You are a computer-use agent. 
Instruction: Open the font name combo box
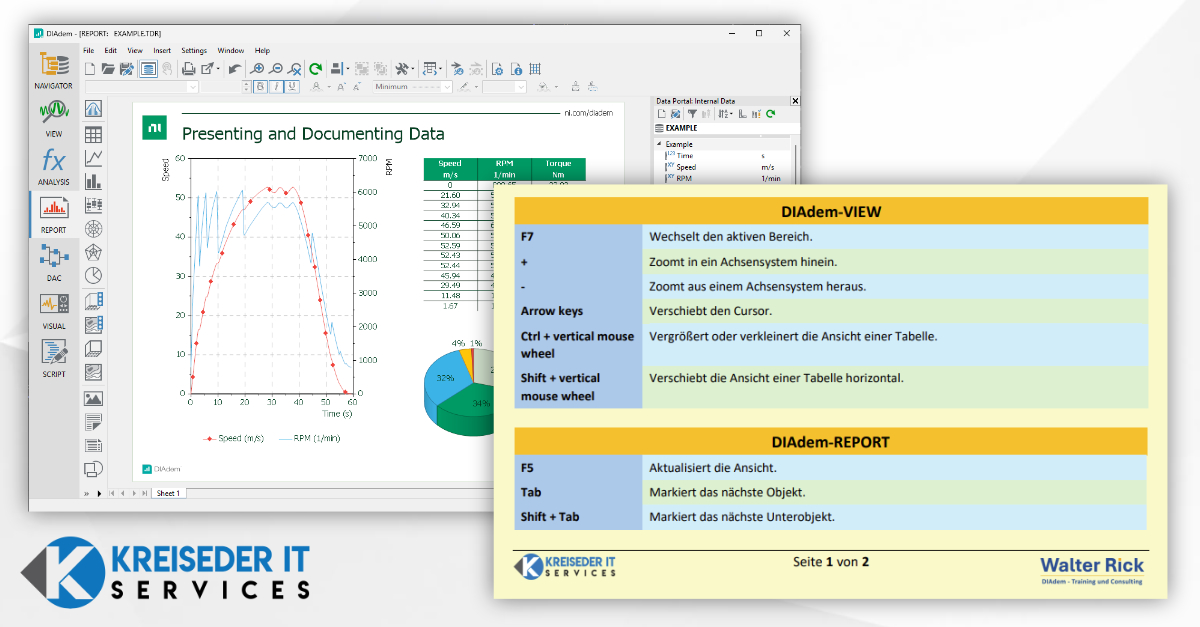141,87
